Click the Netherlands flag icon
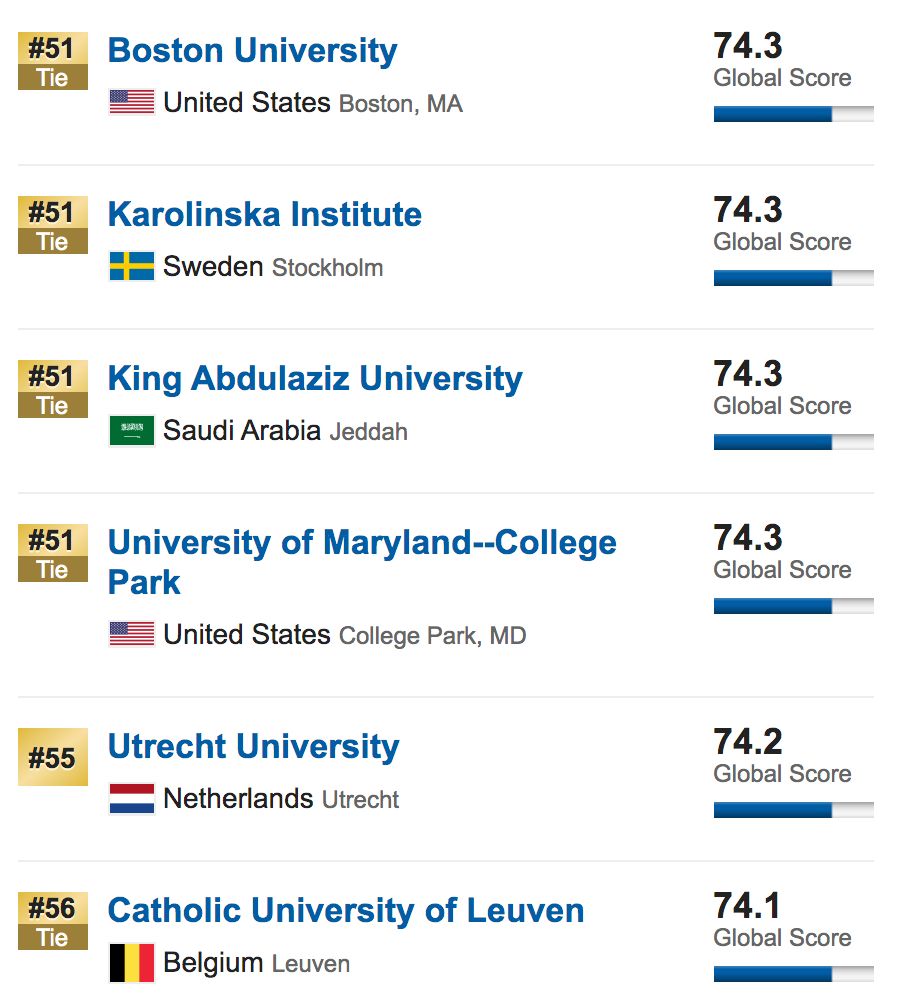This screenshot has height=1008, width=906. (x=132, y=798)
